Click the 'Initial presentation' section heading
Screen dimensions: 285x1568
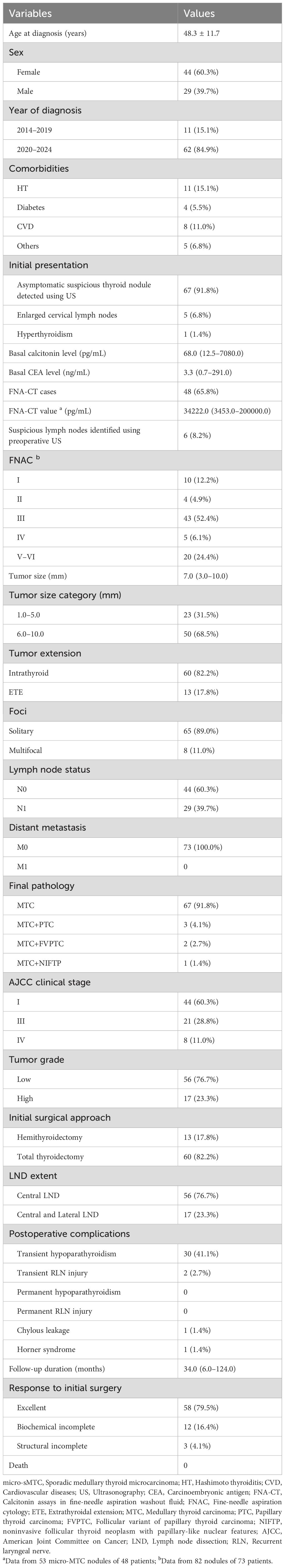click(48, 265)
